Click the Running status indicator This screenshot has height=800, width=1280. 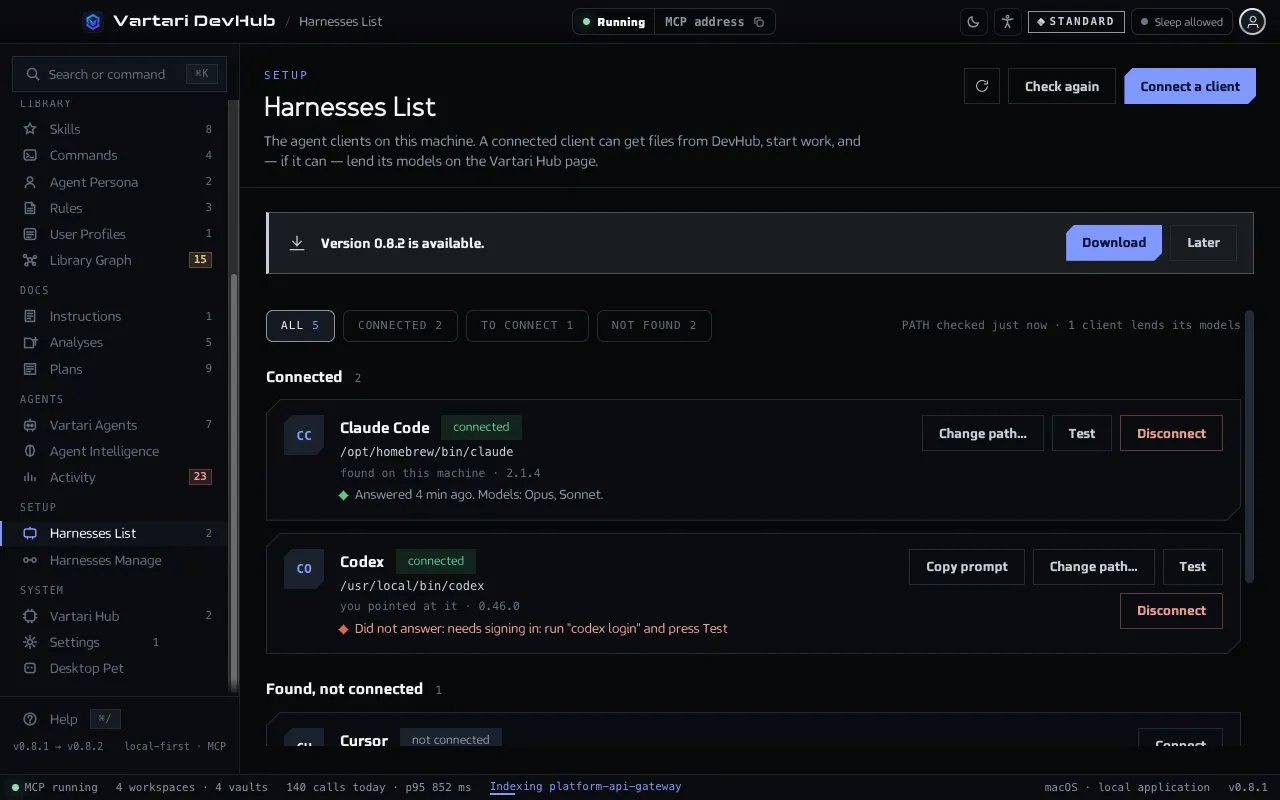click(614, 22)
